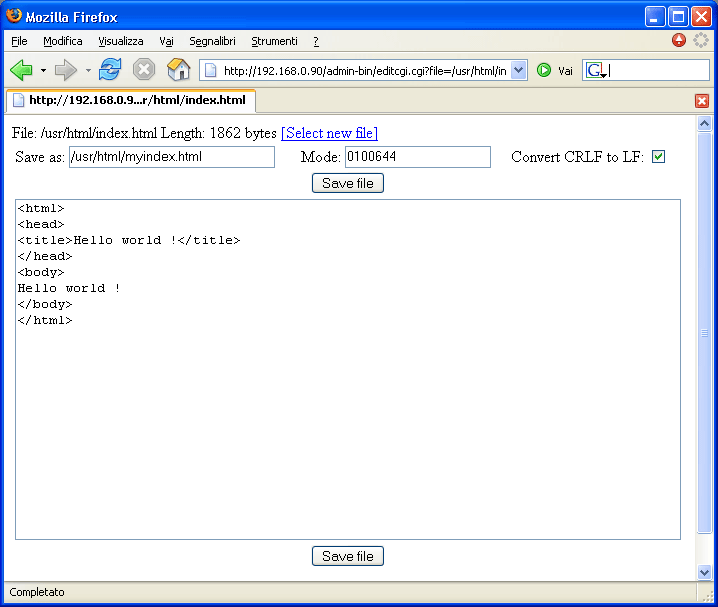The image size is (718, 607).
Task: Select the index.html browser tab
Action: click(x=131, y=100)
